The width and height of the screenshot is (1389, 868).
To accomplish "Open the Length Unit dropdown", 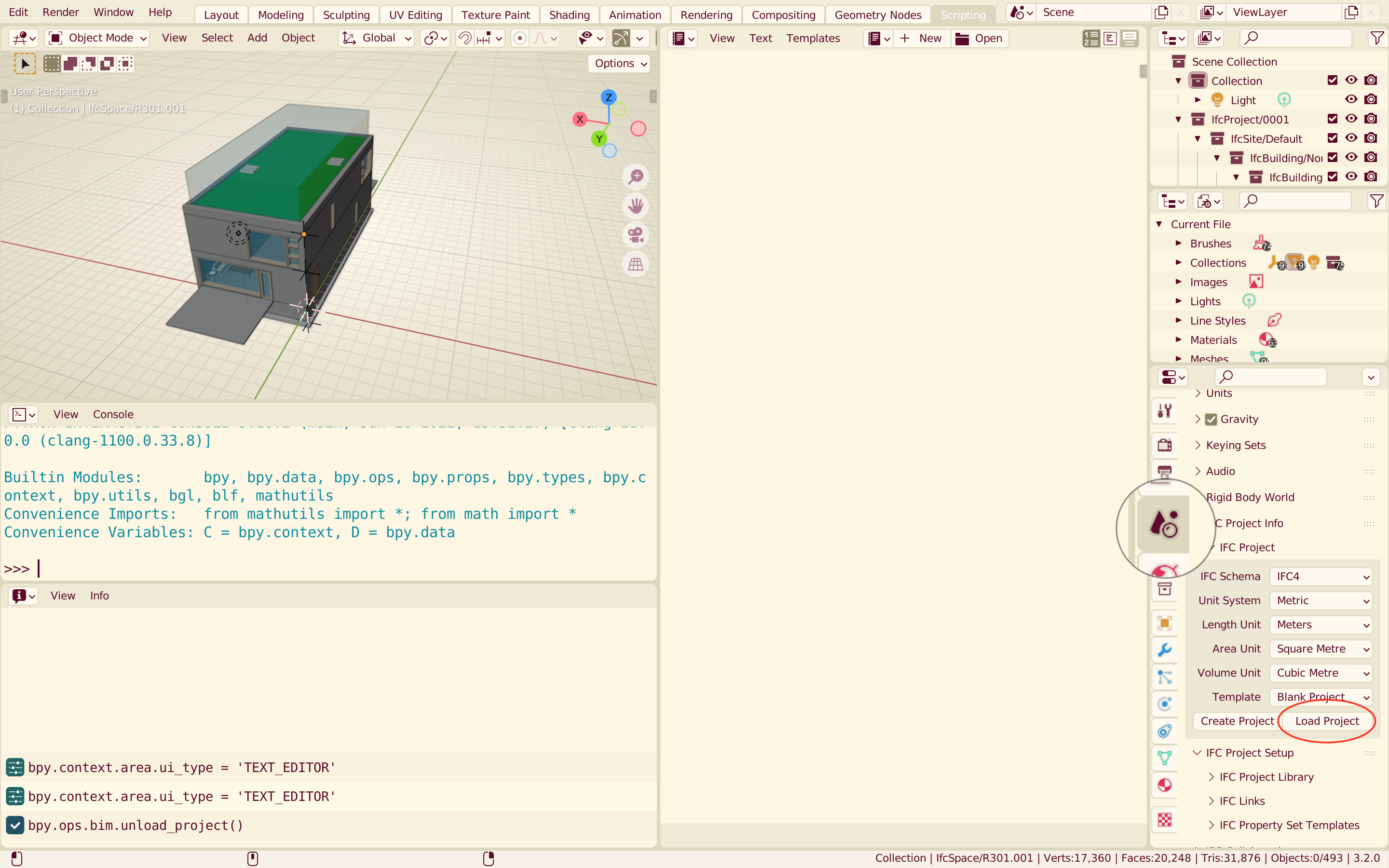I will pos(1321,624).
